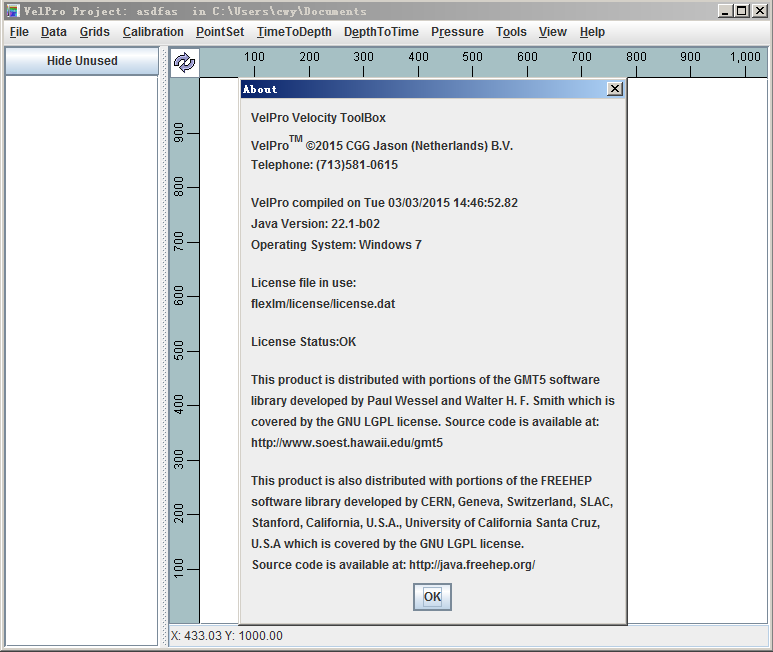The width and height of the screenshot is (773, 652).
Task: Click the 900 mark on vertical ruler
Action: [178, 133]
